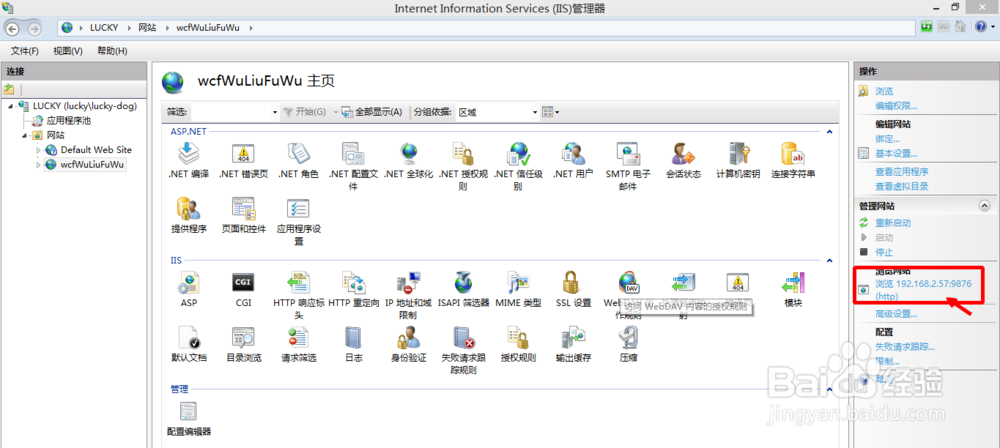Click the navigate back arrow button
This screenshot has width=1000, height=448.
(13, 28)
